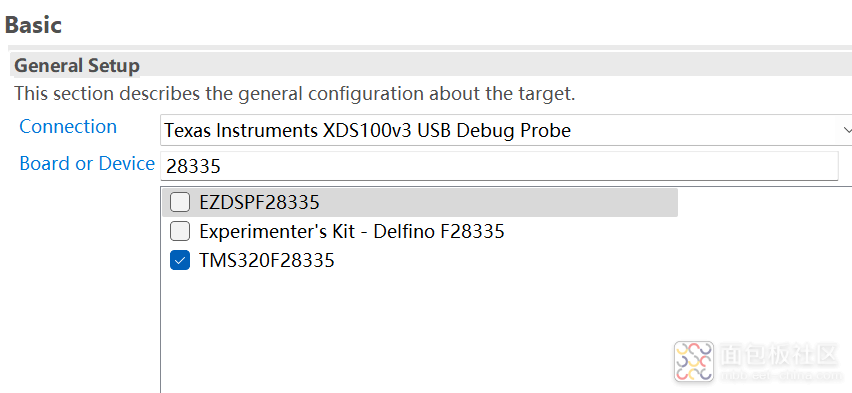Focus the Board or Device filter field
The width and height of the screenshot is (852, 393).
tap(499, 166)
